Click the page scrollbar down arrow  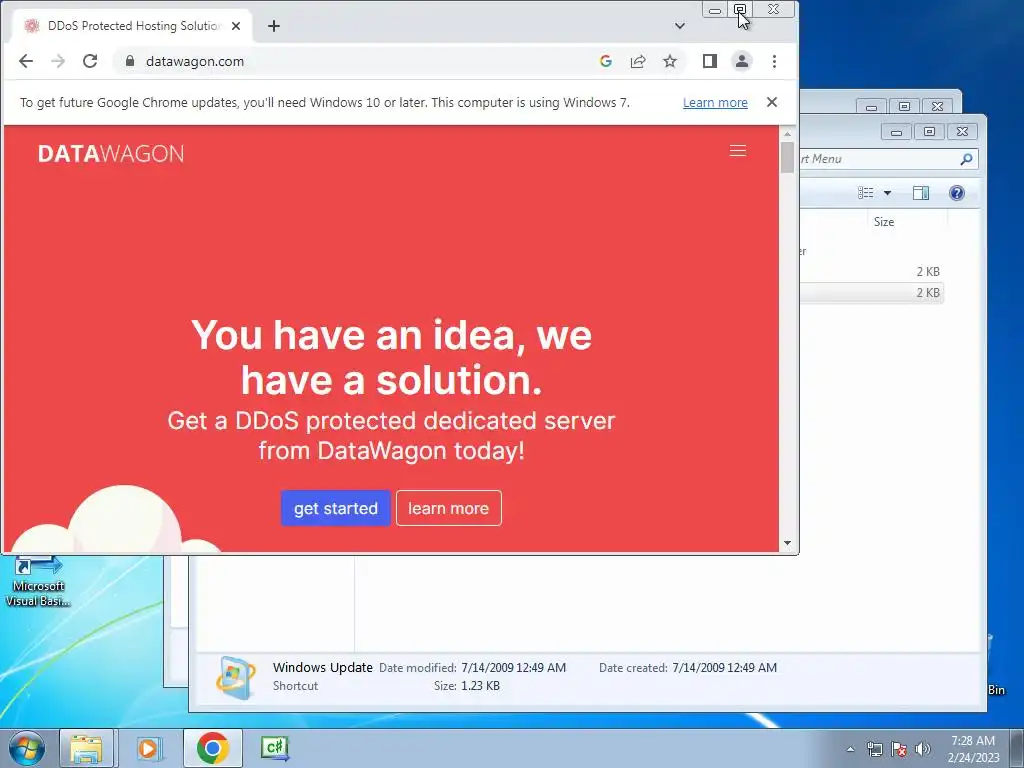click(x=788, y=543)
